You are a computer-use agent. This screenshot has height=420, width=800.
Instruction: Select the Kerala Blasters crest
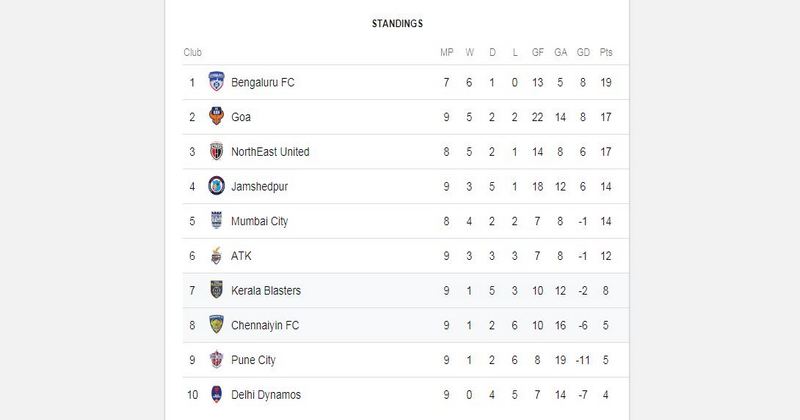coord(216,290)
